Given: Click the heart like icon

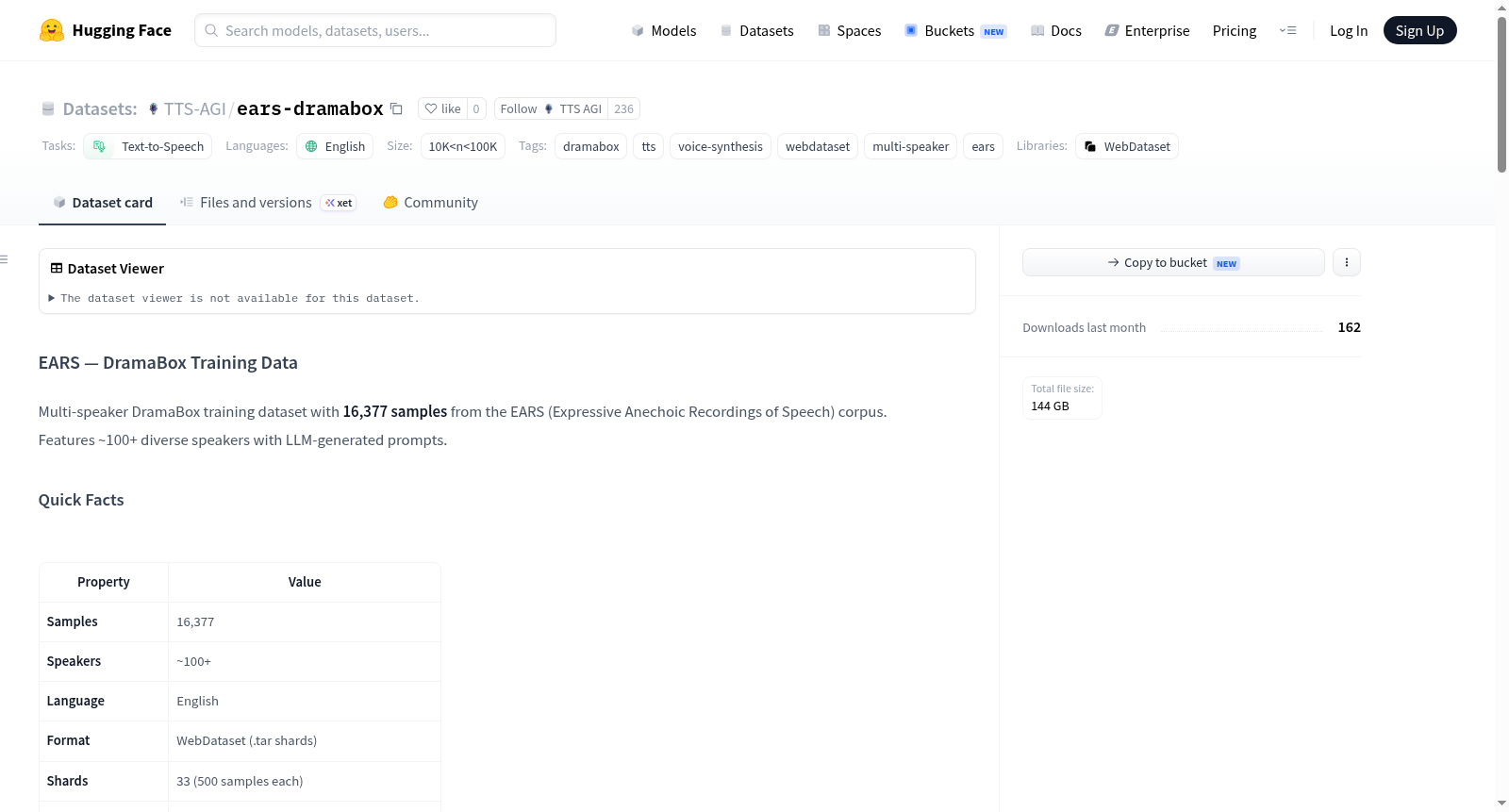Looking at the screenshot, I should coord(431,109).
